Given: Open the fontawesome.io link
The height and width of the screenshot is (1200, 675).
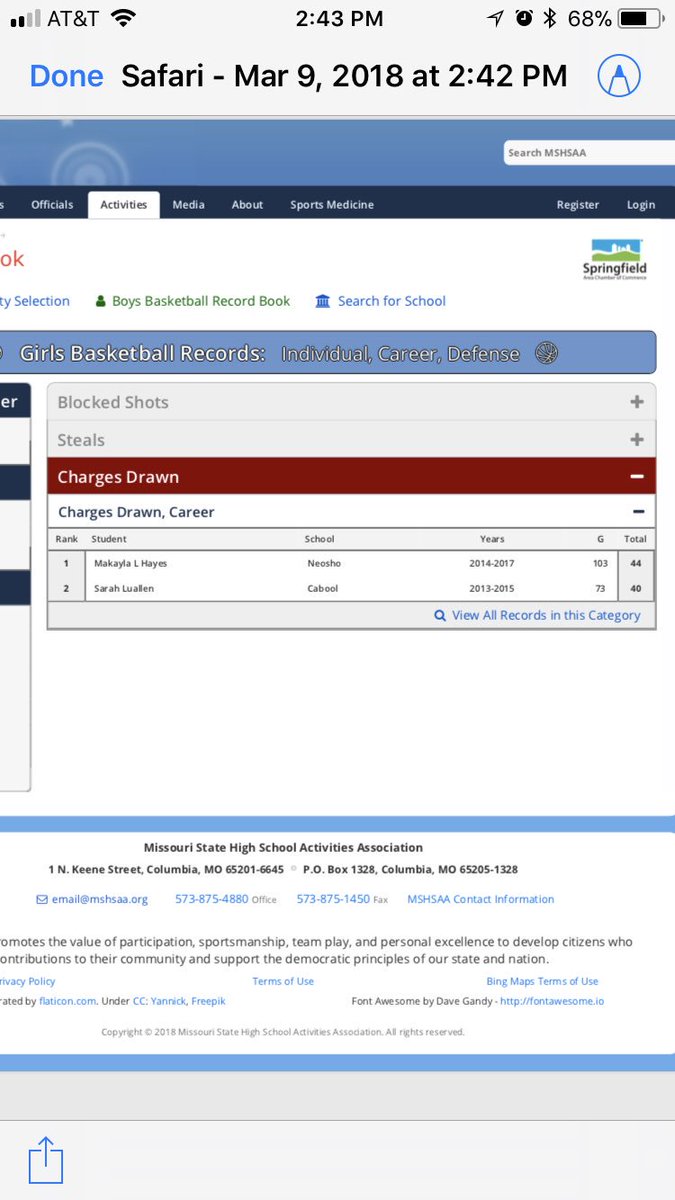Looking at the screenshot, I should pos(552,1000).
